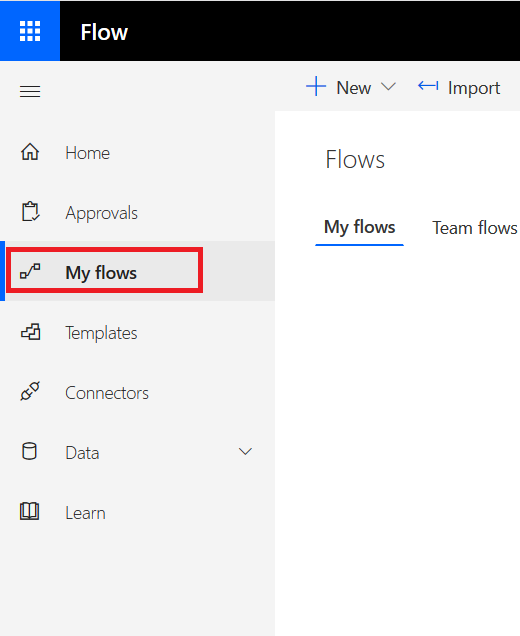Select My flows in sidebar

(x=101, y=273)
